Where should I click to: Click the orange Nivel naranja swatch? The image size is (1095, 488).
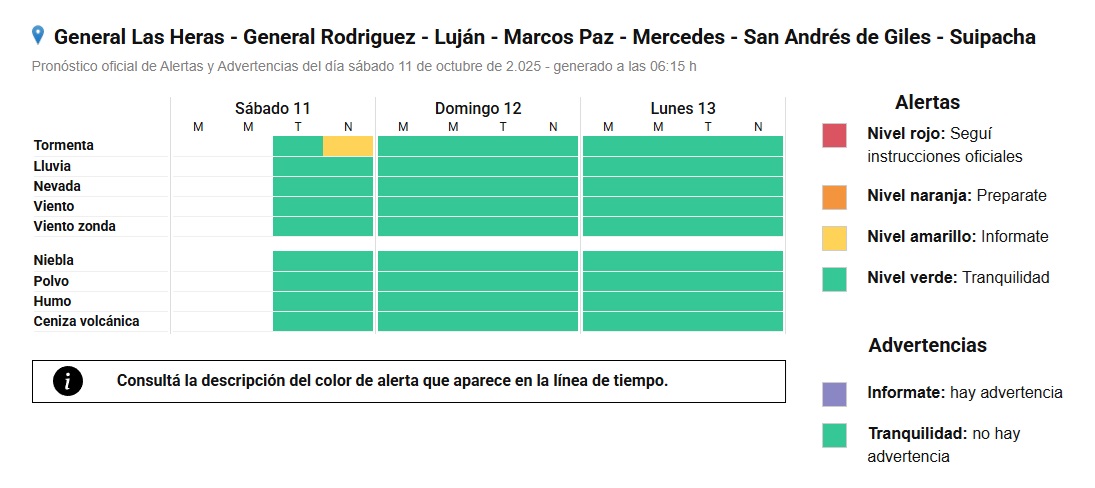pyautogui.click(x=834, y=196)
